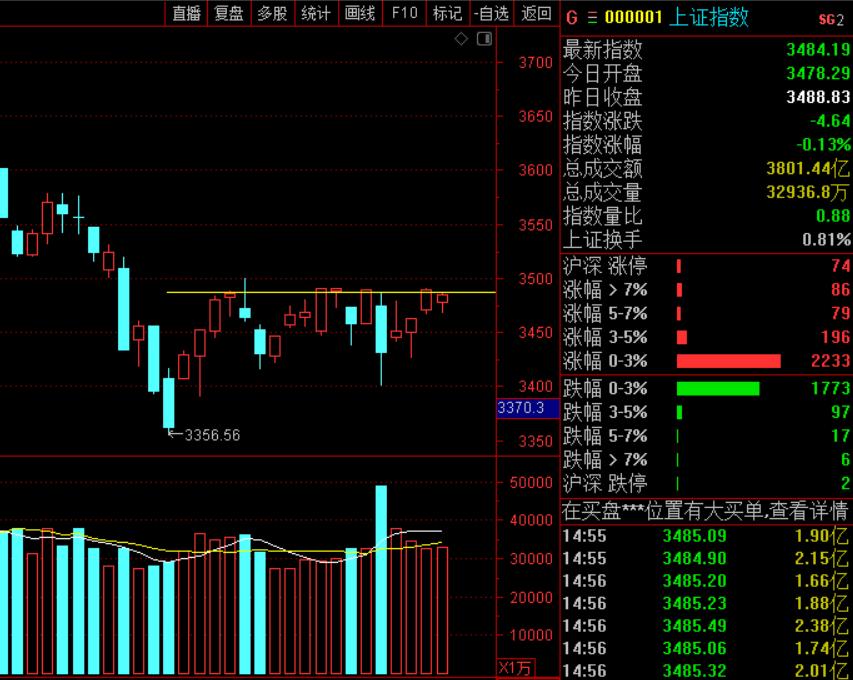Click the 指数涨幅 value -0.13%

click(x=823, y=145)
